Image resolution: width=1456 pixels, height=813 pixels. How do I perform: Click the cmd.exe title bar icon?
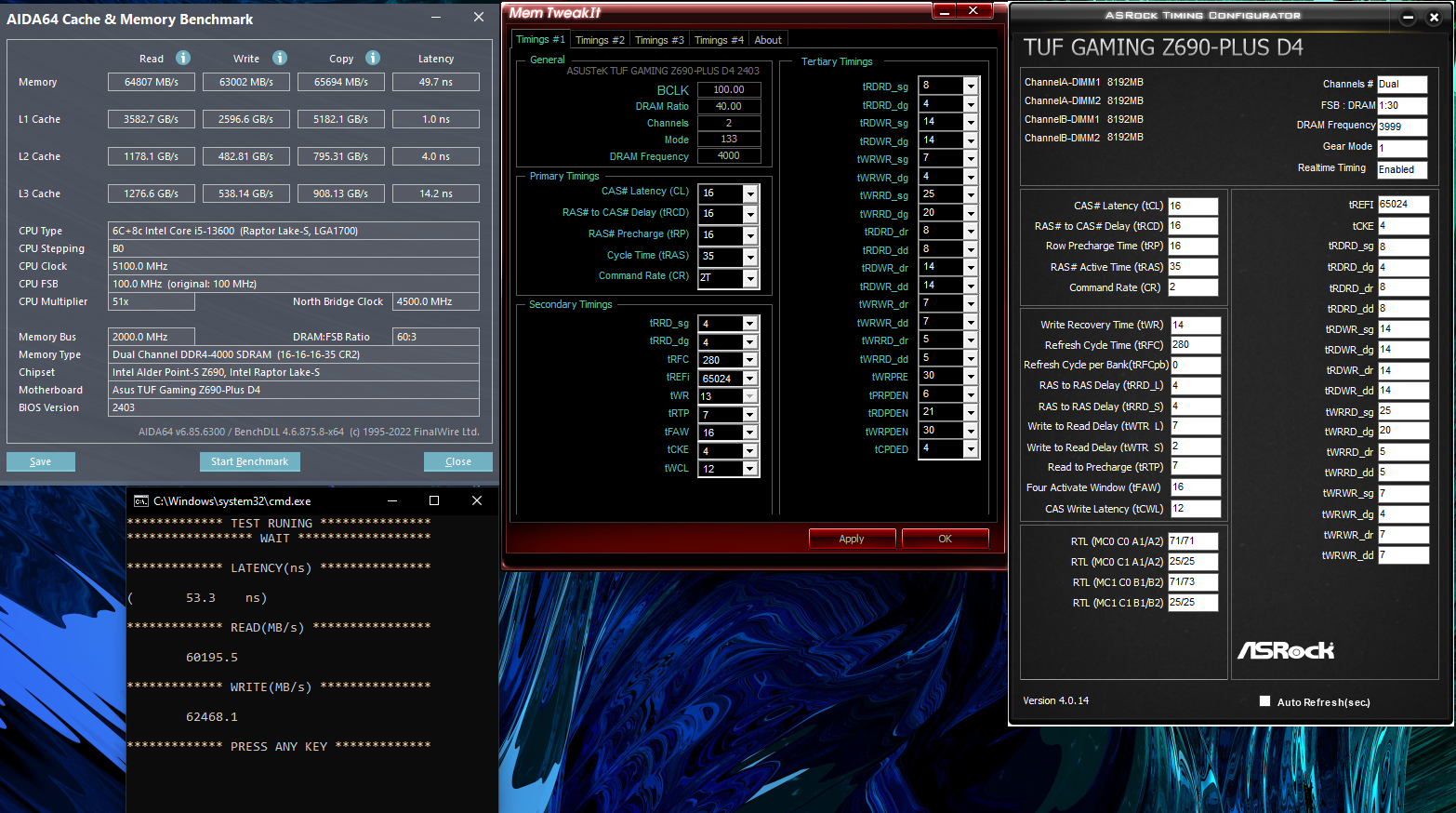click(x=141, y=500)
